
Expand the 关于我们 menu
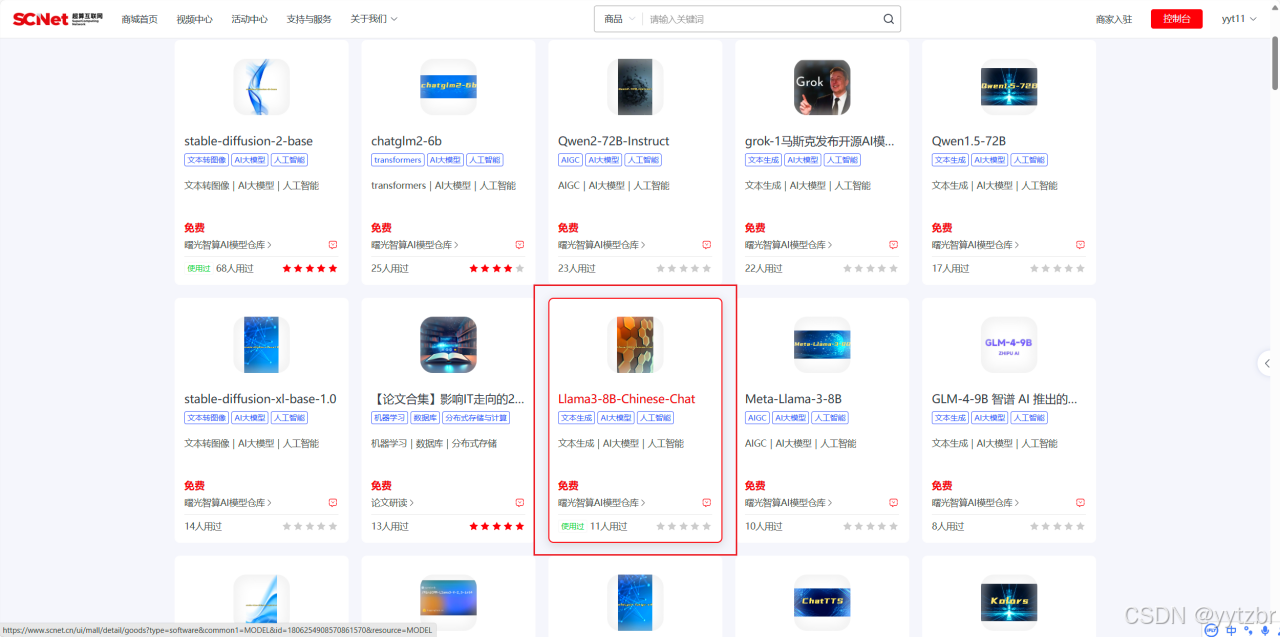click(x=374, y=19)
